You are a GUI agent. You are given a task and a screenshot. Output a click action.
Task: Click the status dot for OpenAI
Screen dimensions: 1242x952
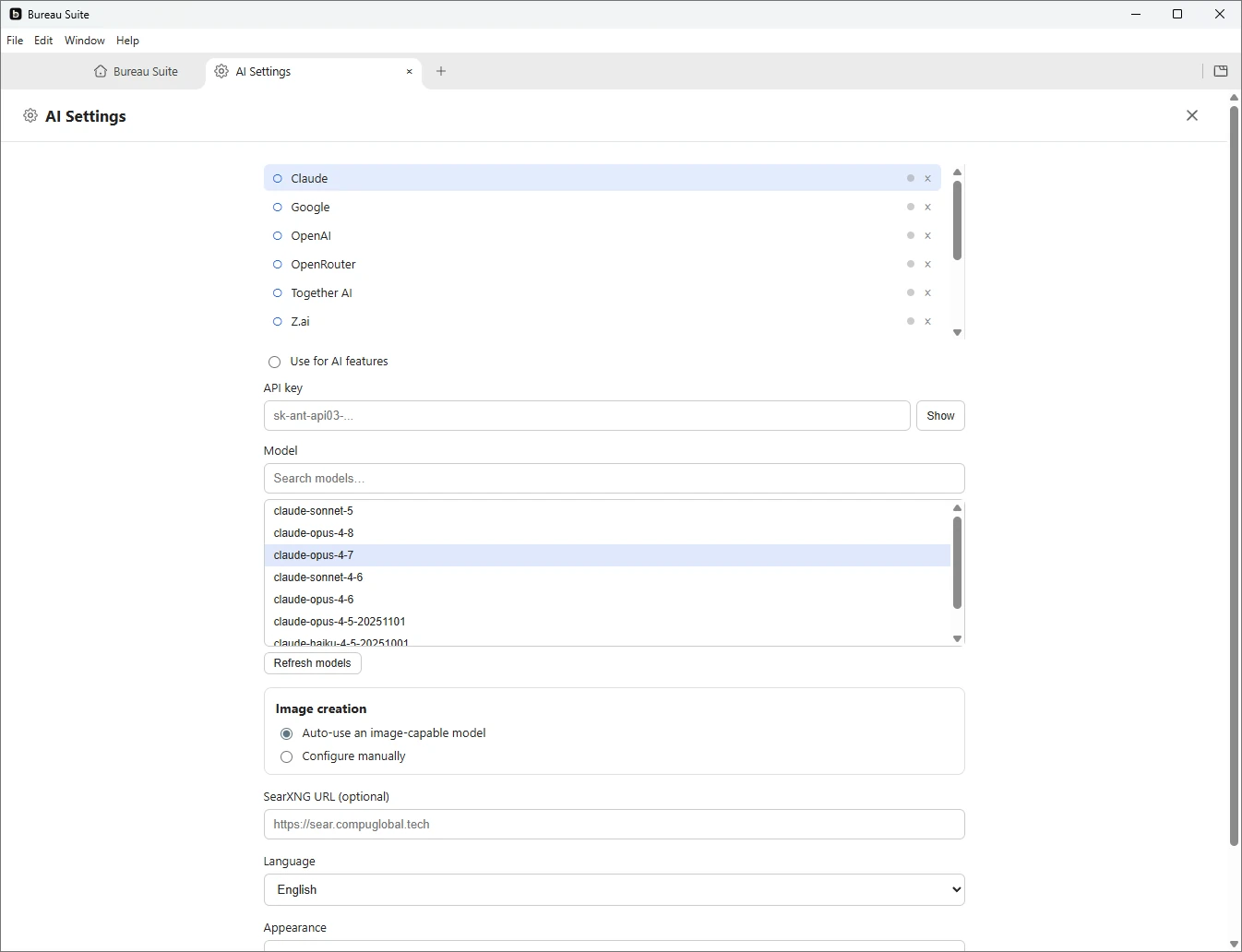click(x=911, y=235)
